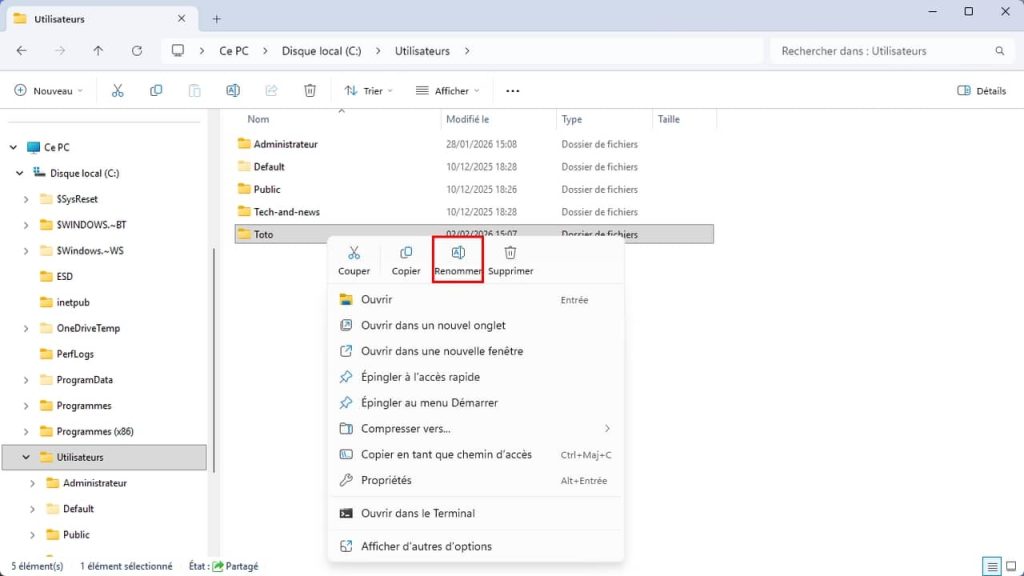Open the Partager (share) icon in the toolbar
Viewport: 1024px width, 576px height.
coord(270,90)
